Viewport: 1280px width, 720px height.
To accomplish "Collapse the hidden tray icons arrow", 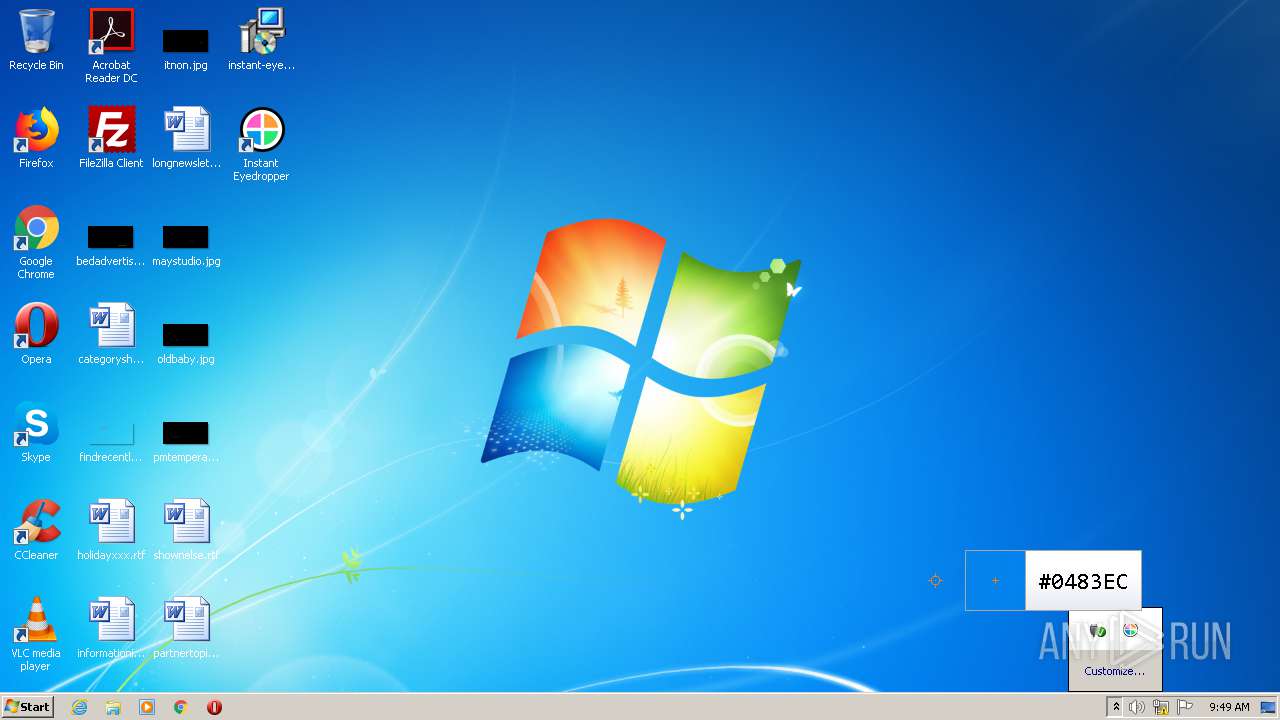I will tap(1116, 707).
